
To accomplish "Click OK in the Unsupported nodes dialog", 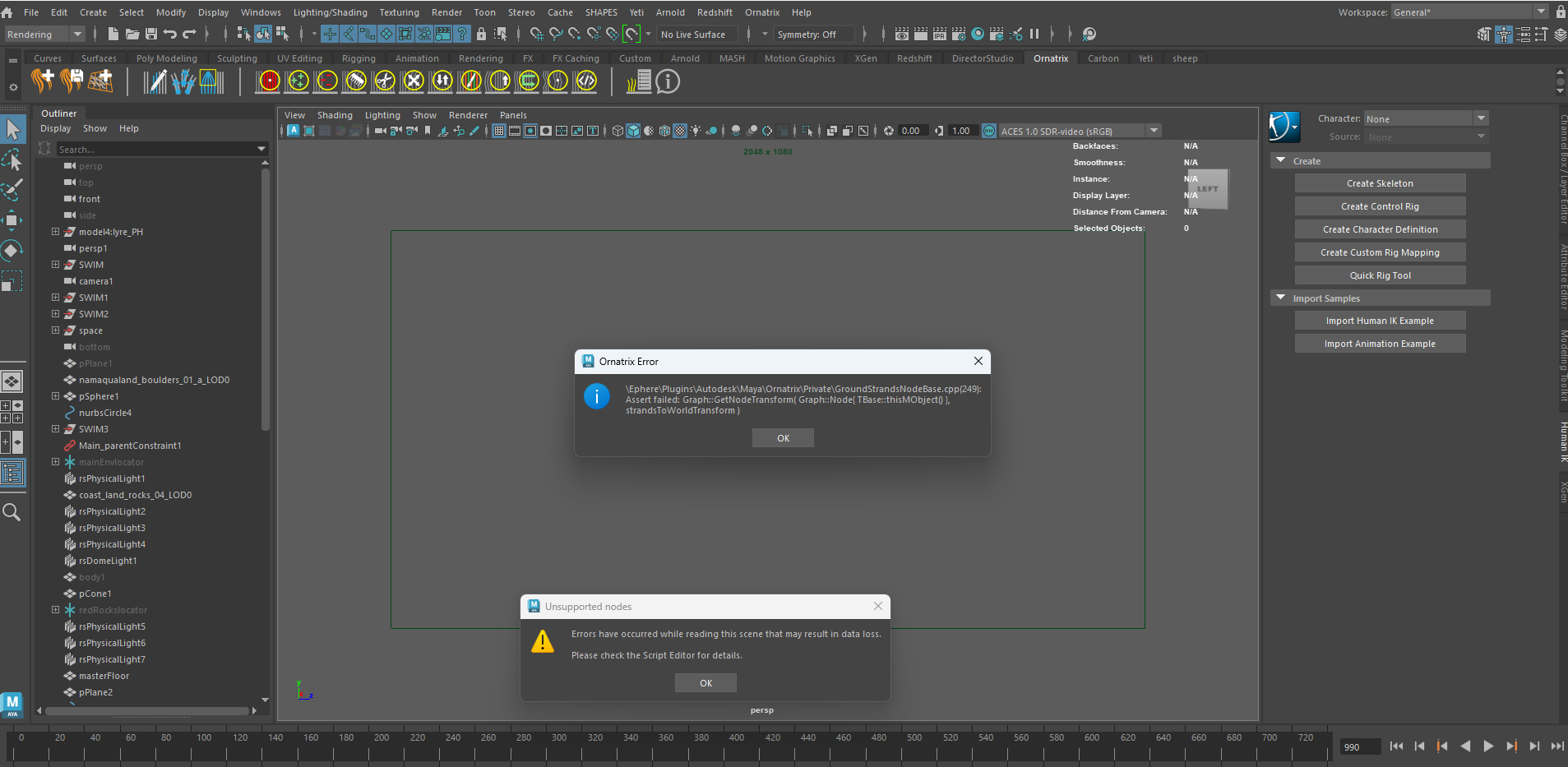I will pos(705,683).
